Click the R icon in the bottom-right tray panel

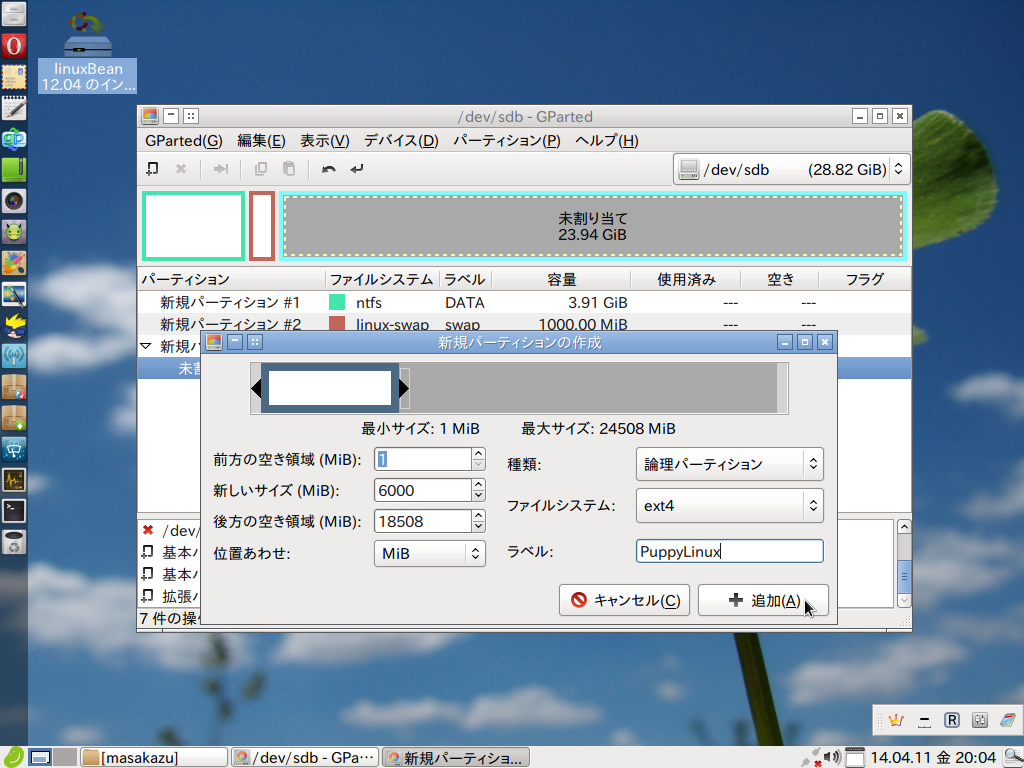(952, 720)
